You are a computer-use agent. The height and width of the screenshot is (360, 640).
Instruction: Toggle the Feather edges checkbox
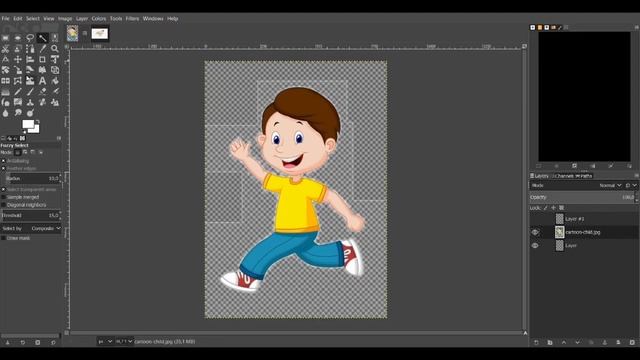[x=3, y=168]
